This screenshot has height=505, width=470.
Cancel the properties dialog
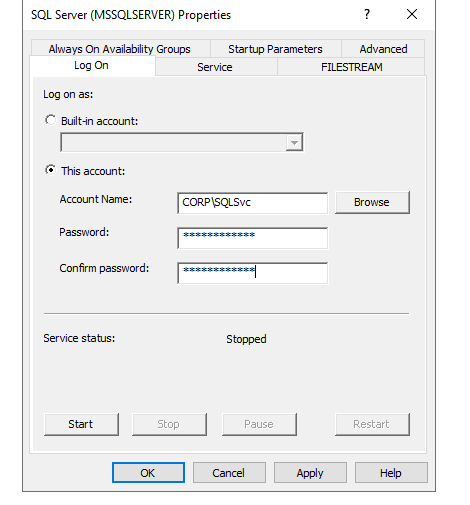pos(229,473)
